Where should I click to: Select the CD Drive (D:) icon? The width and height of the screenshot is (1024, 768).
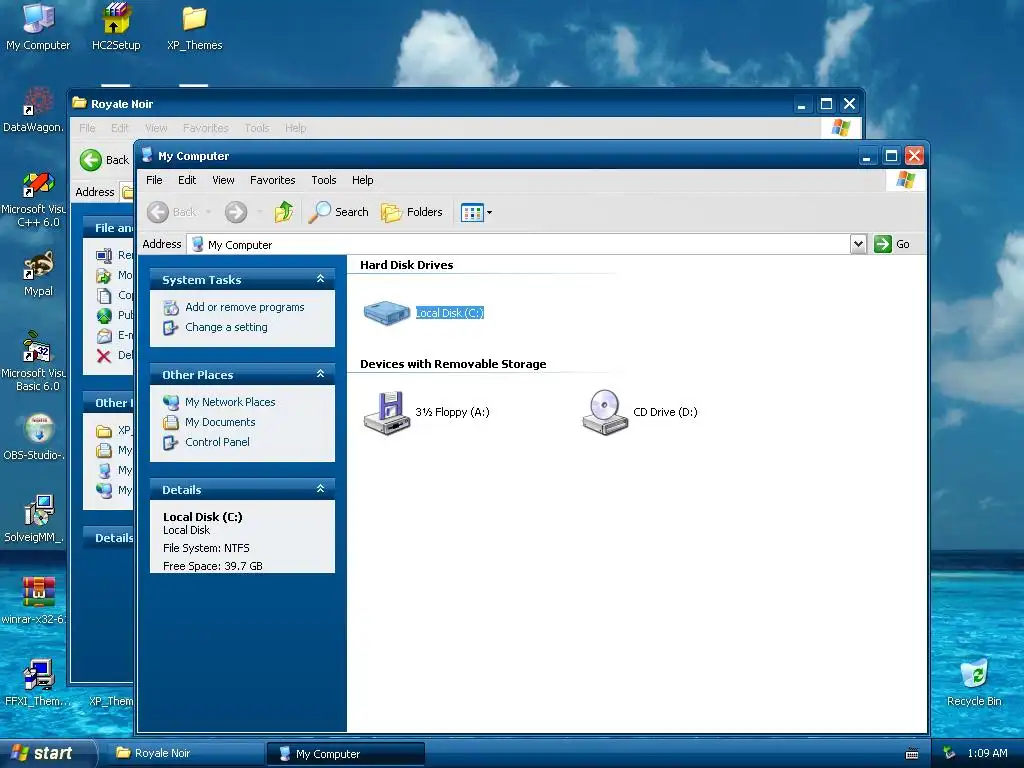605,412
